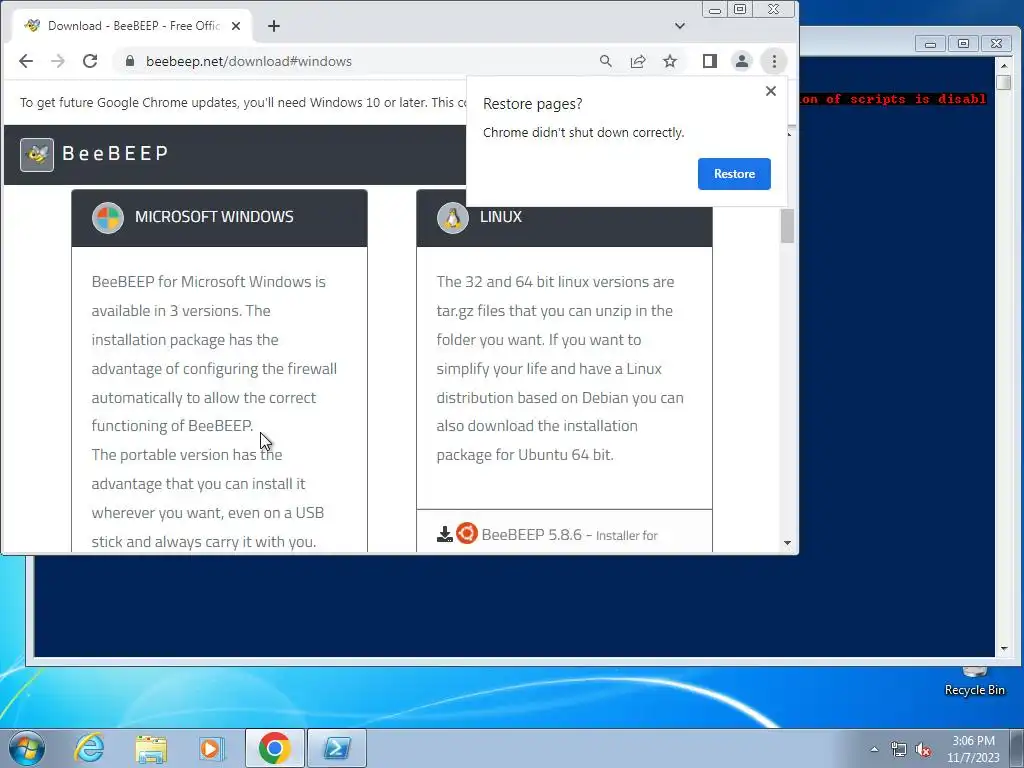The width and height of the screenshot is (1024, 768).
Task: Share this page via share icon
Action: tap(637, 61)
